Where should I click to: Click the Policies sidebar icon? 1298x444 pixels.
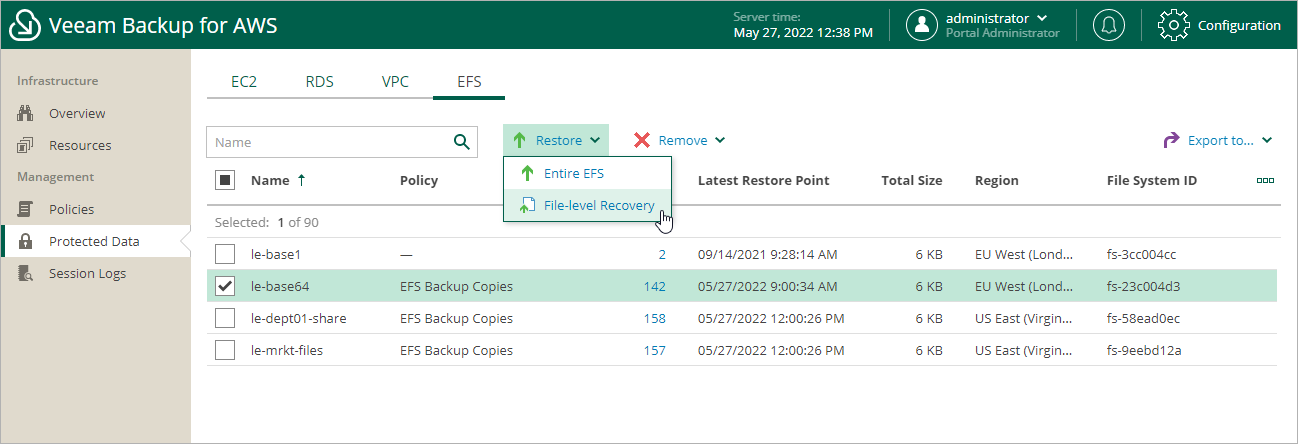tap(26, 210)
